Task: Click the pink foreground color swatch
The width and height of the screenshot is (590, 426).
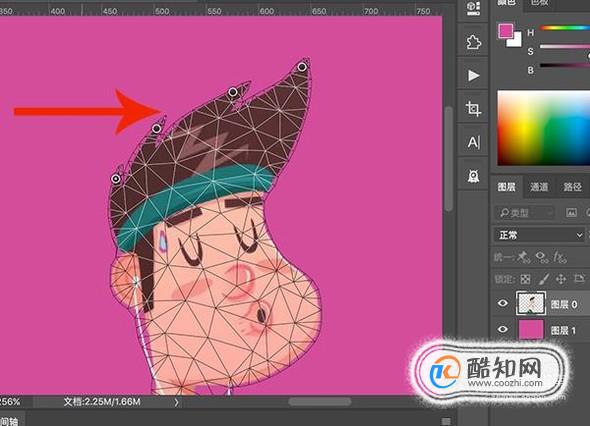Action: point(505,30)
